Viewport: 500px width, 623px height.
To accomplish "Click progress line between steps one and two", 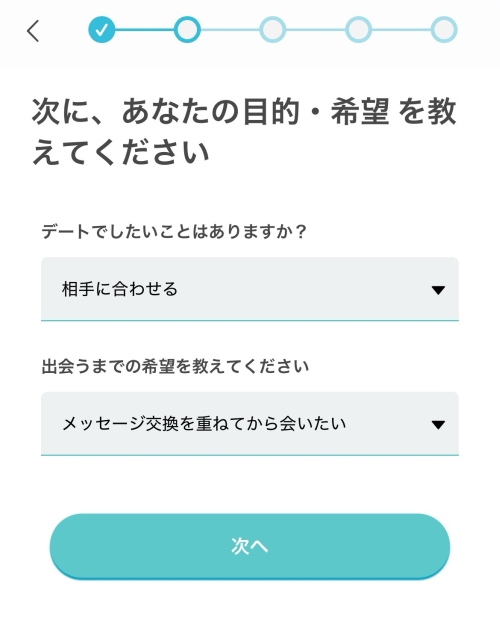I will point(145,30).
